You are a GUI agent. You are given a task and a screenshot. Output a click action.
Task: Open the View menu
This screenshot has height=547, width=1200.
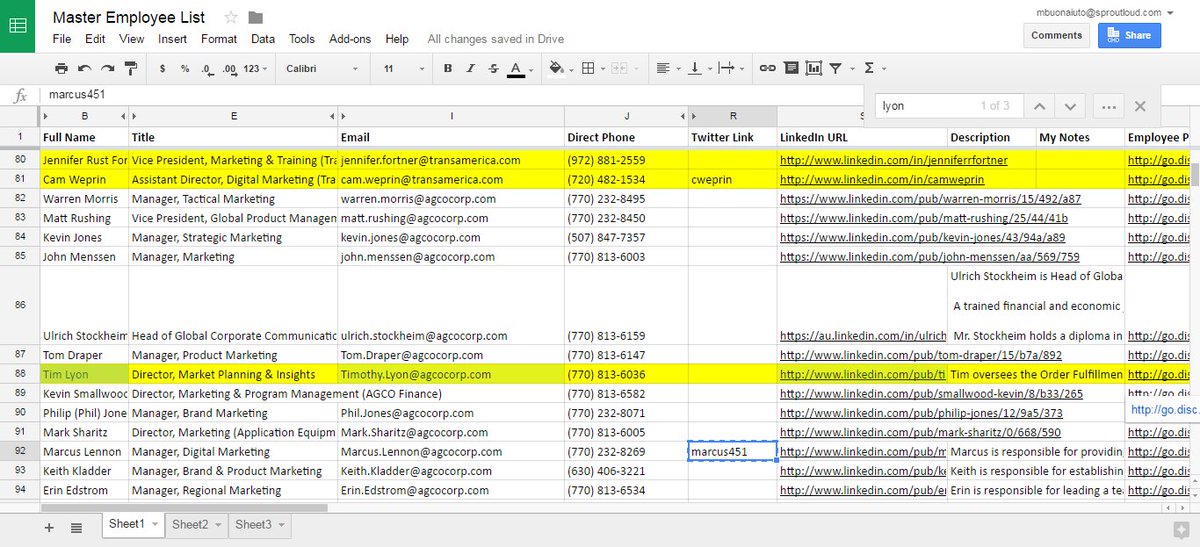pyautogui.click(x=131, y=39)
